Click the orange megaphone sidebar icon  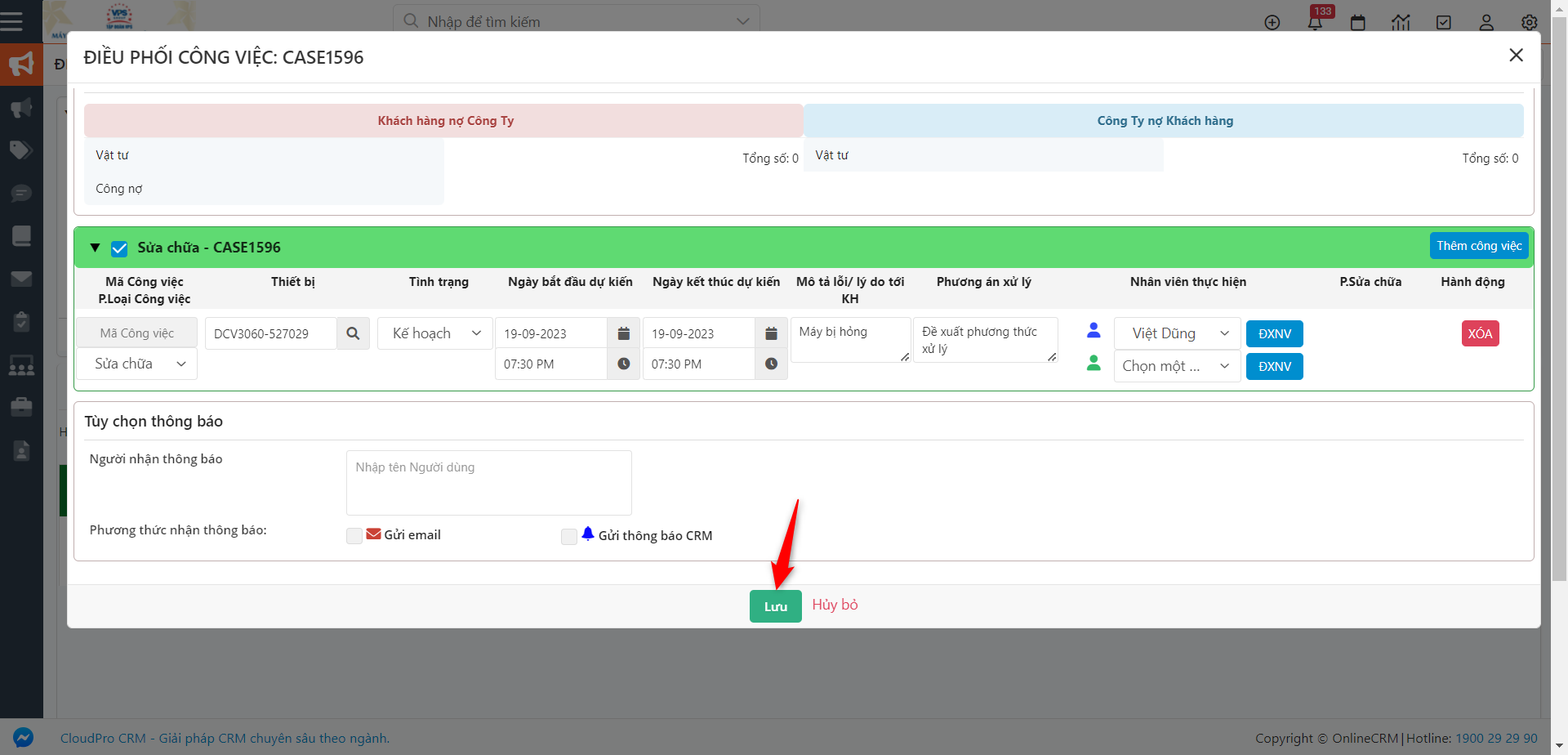point(21,65)
